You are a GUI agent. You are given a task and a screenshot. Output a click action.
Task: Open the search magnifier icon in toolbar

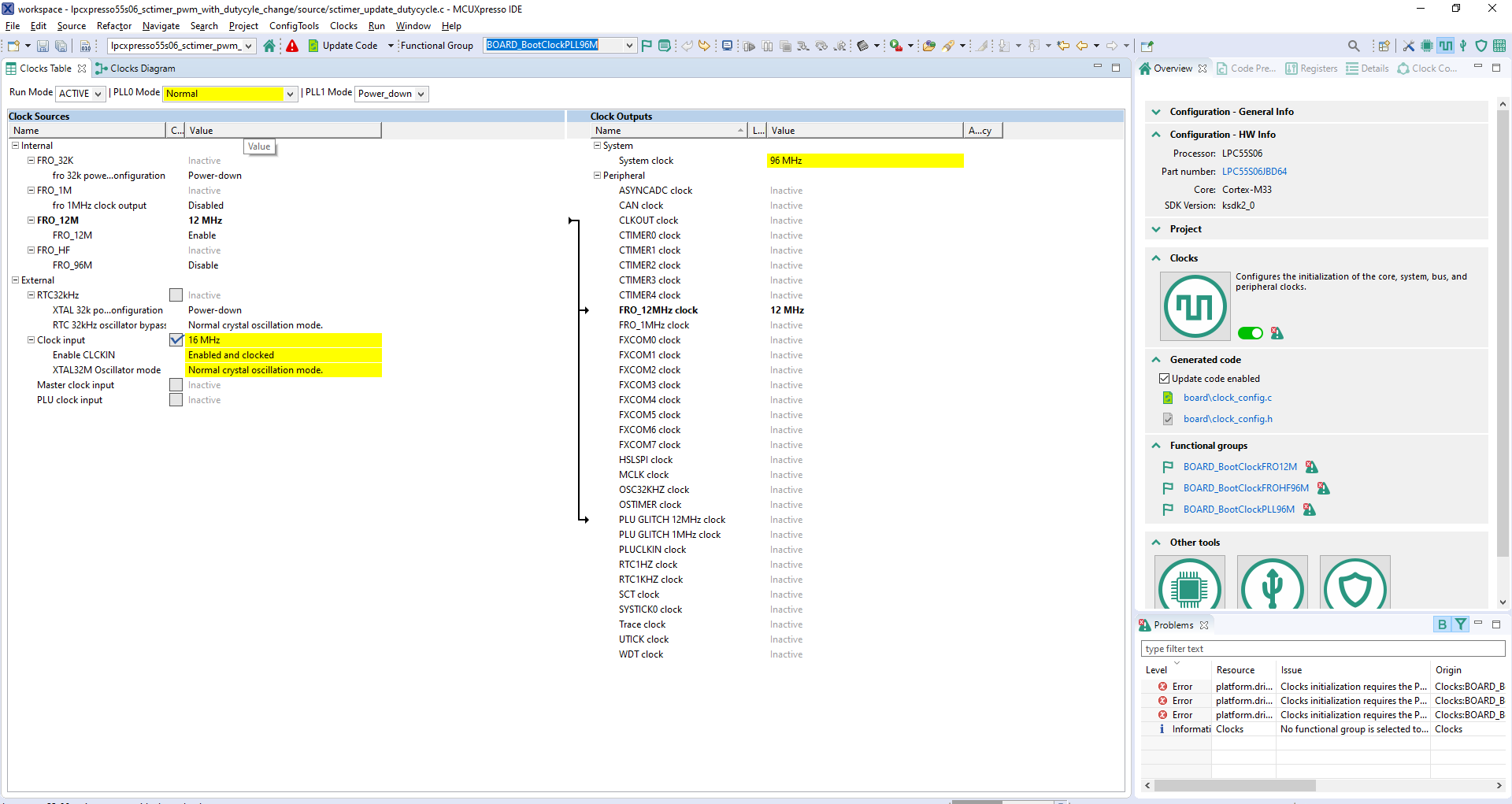tap(1353, 46)
